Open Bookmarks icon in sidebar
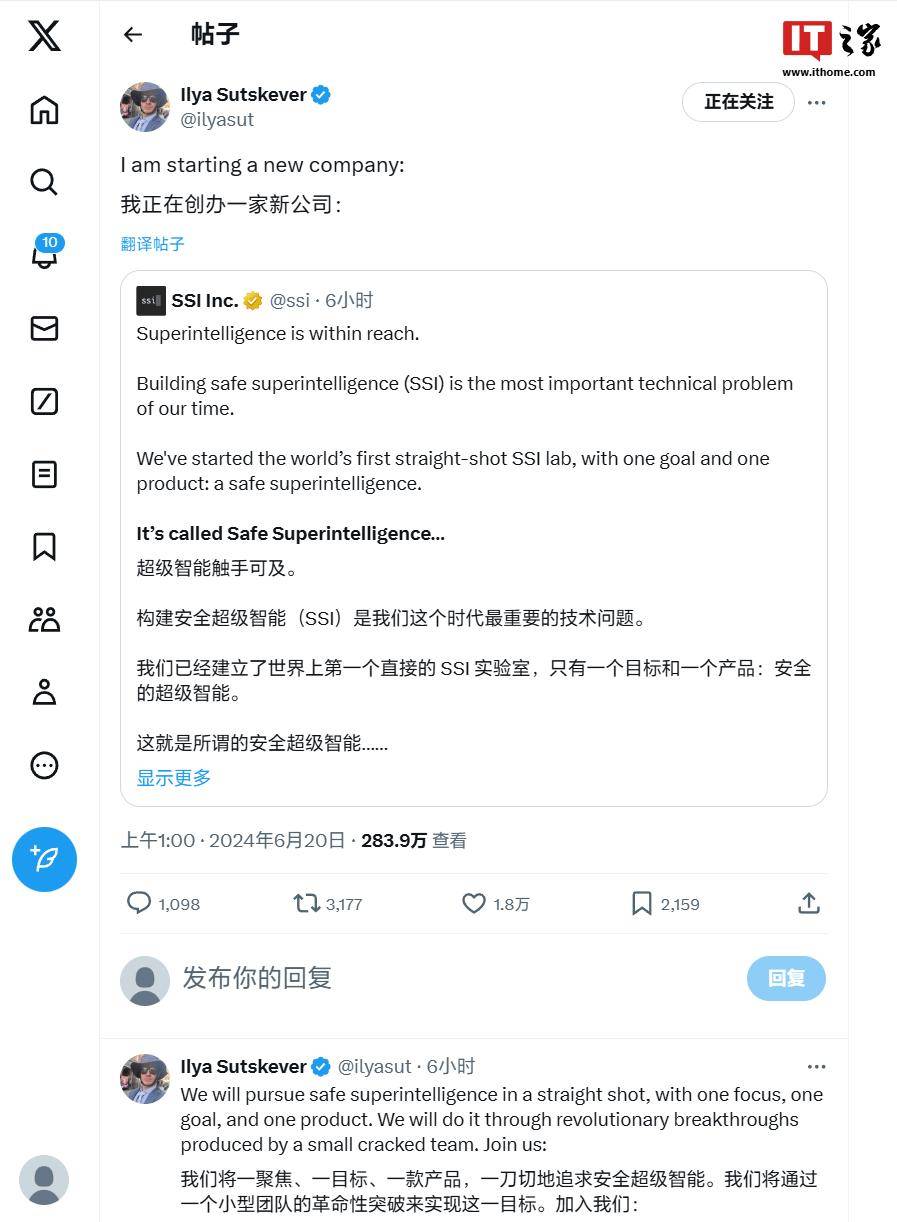This screenshot has width=897, height=1222. [44, 547]
